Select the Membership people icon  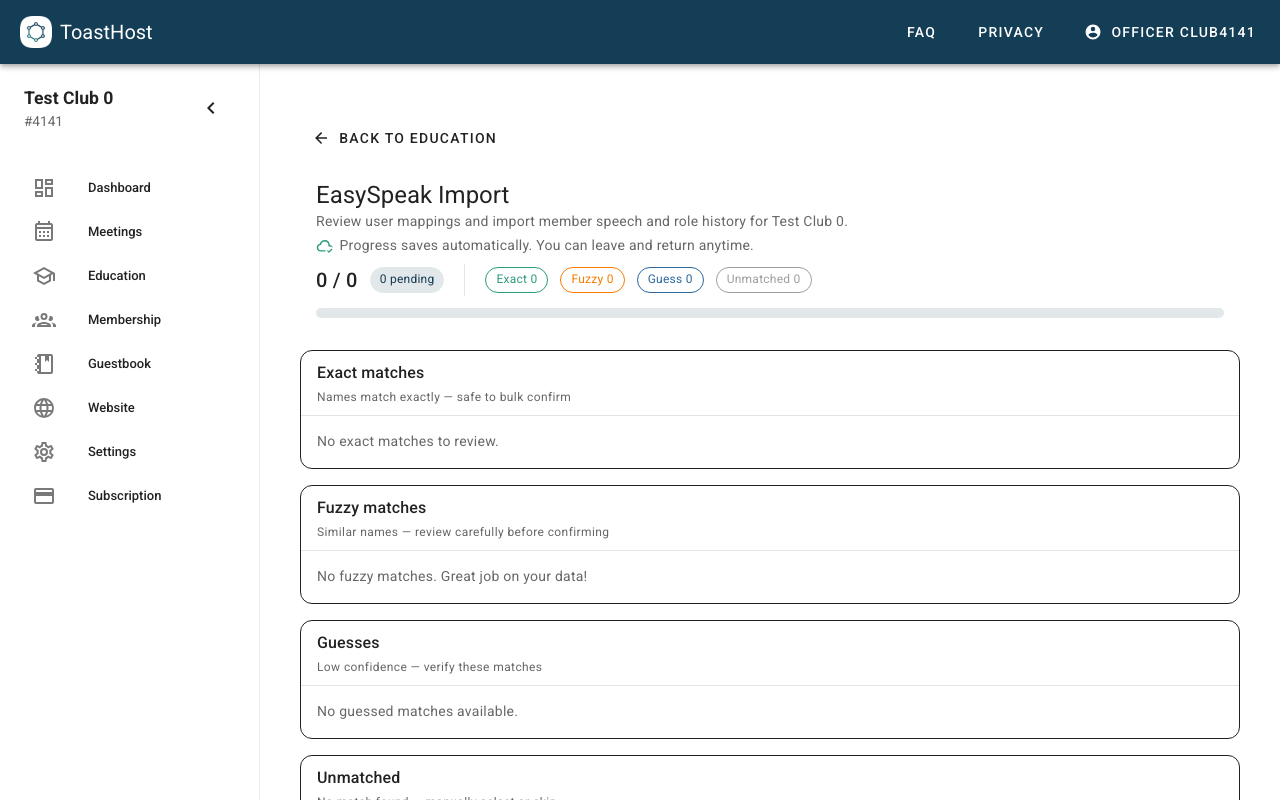(43, 319)
